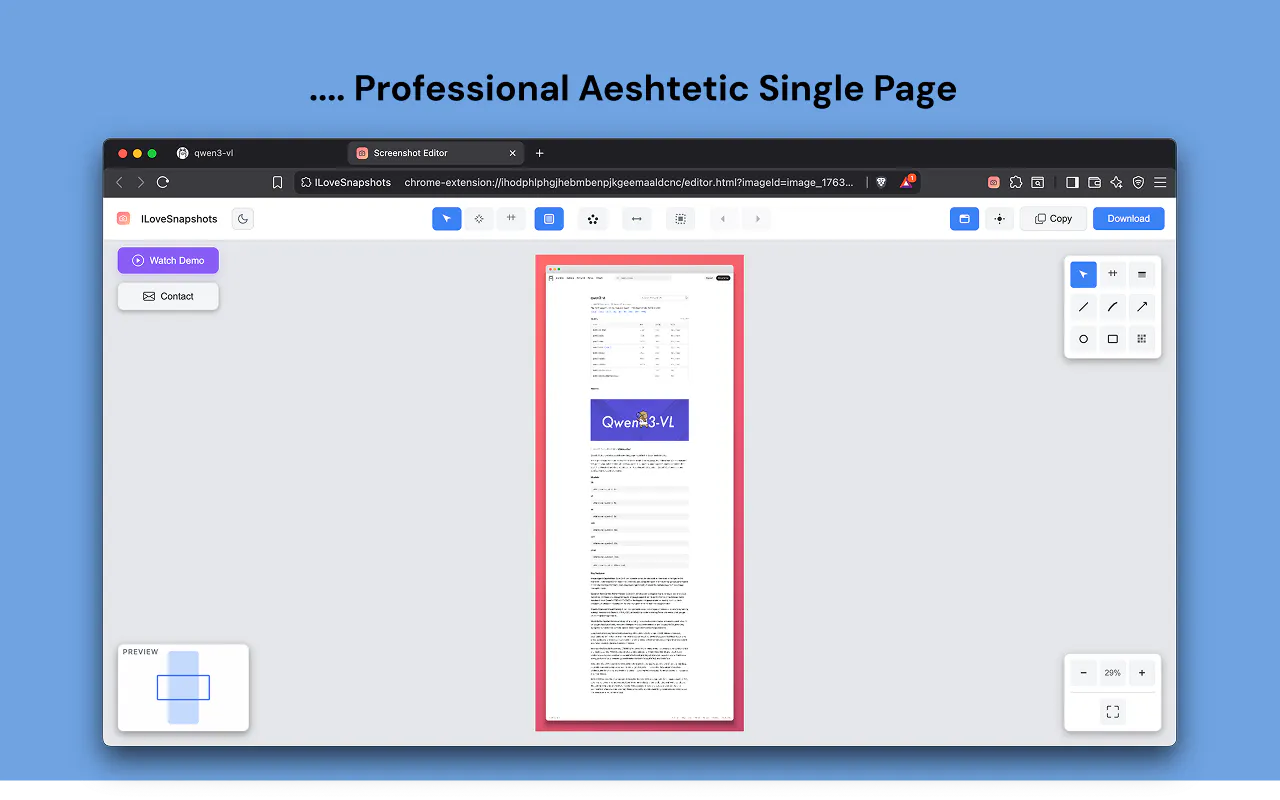
Task: Click the hash/grid icon in top toolbar
Action: [511, 219]
